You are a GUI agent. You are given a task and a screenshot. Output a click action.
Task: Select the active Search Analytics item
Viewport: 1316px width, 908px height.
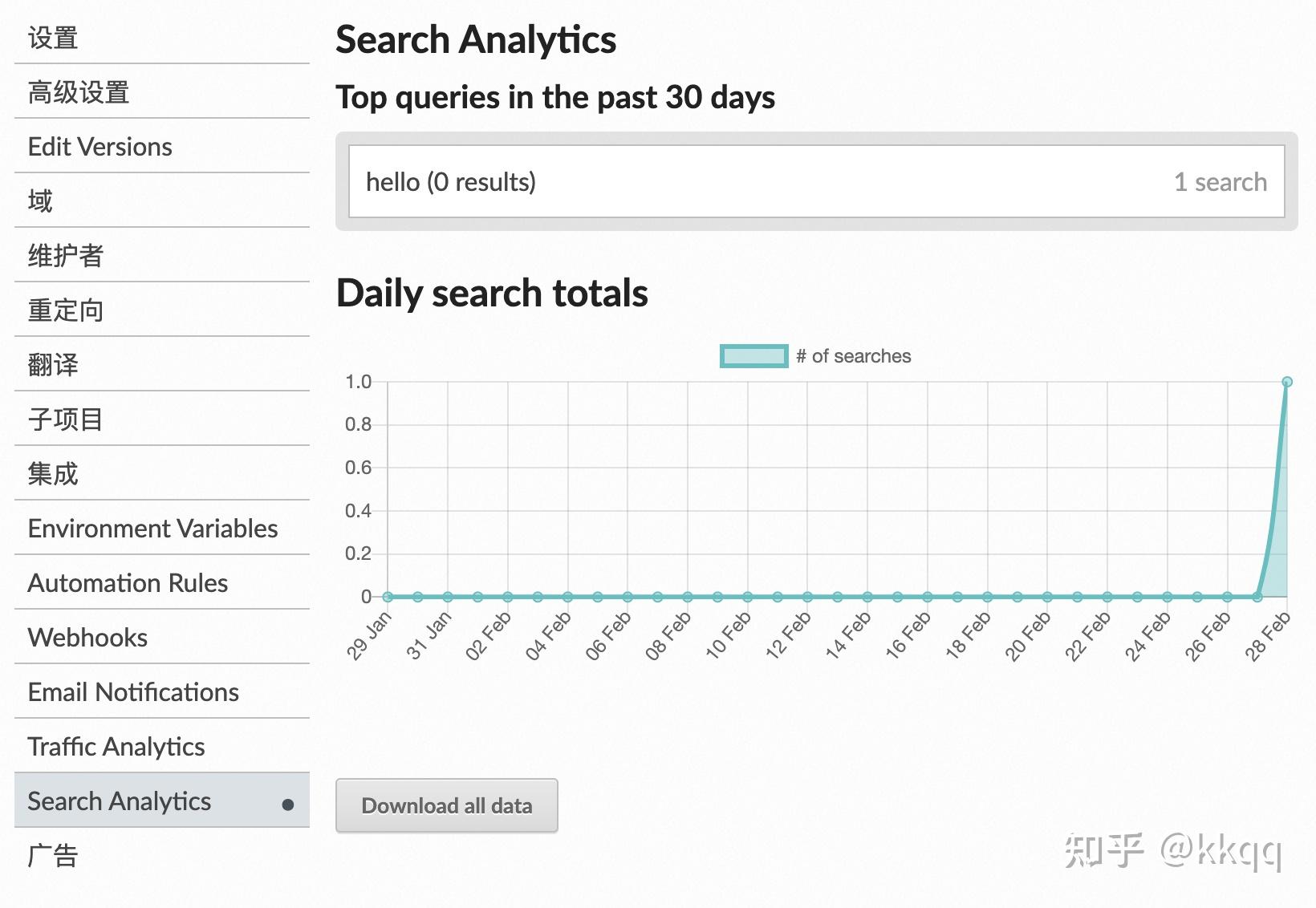[120, 801]
